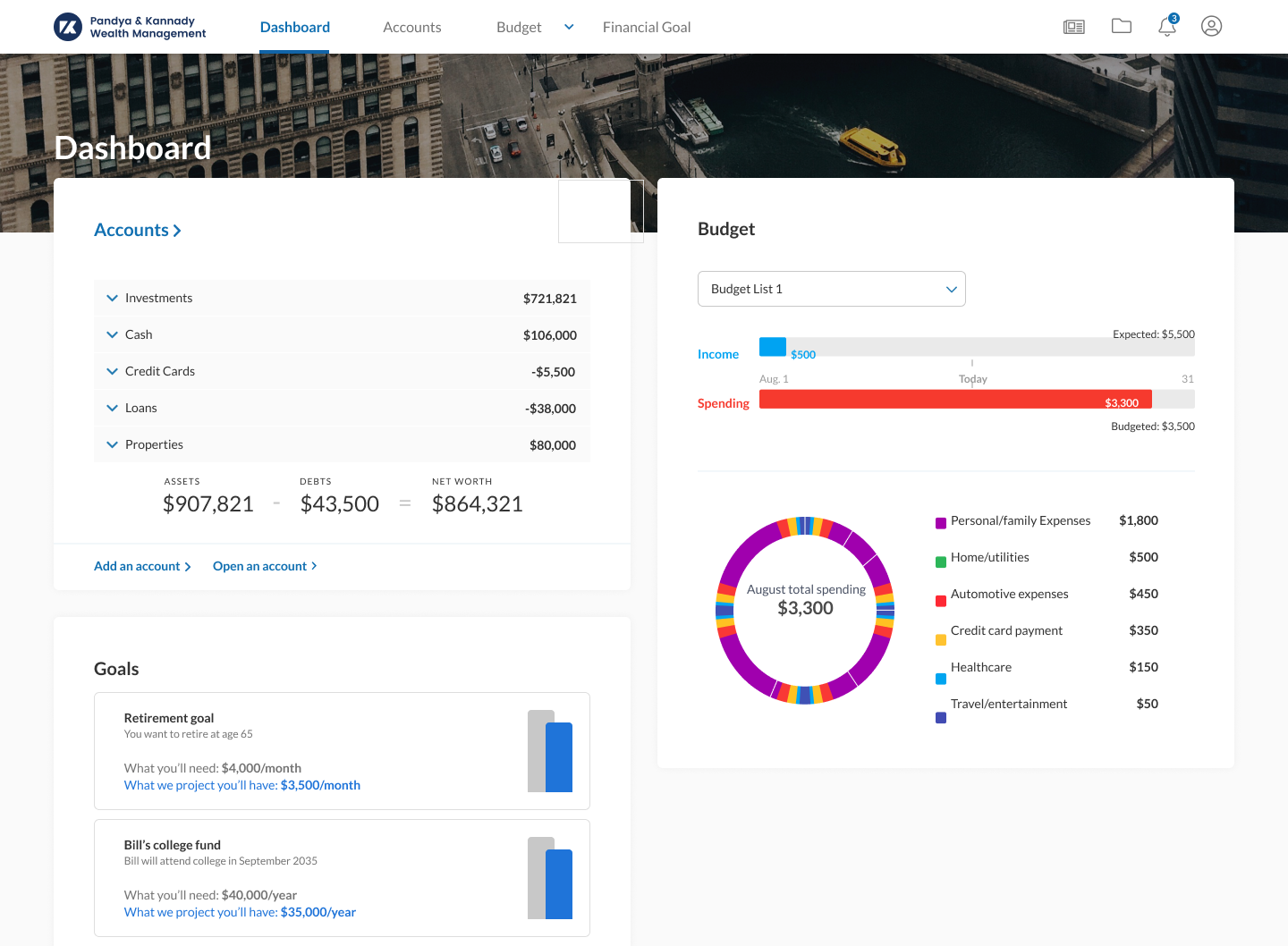This screenshot has height=946, width=1288.
Task: Click Add an account link
Action: [142, 566]
